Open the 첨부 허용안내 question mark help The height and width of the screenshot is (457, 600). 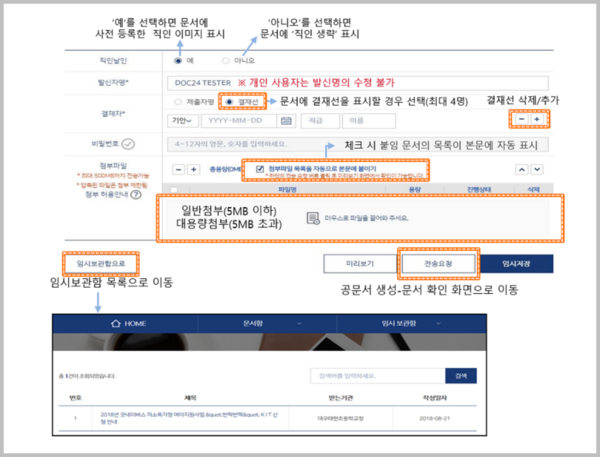136,194
